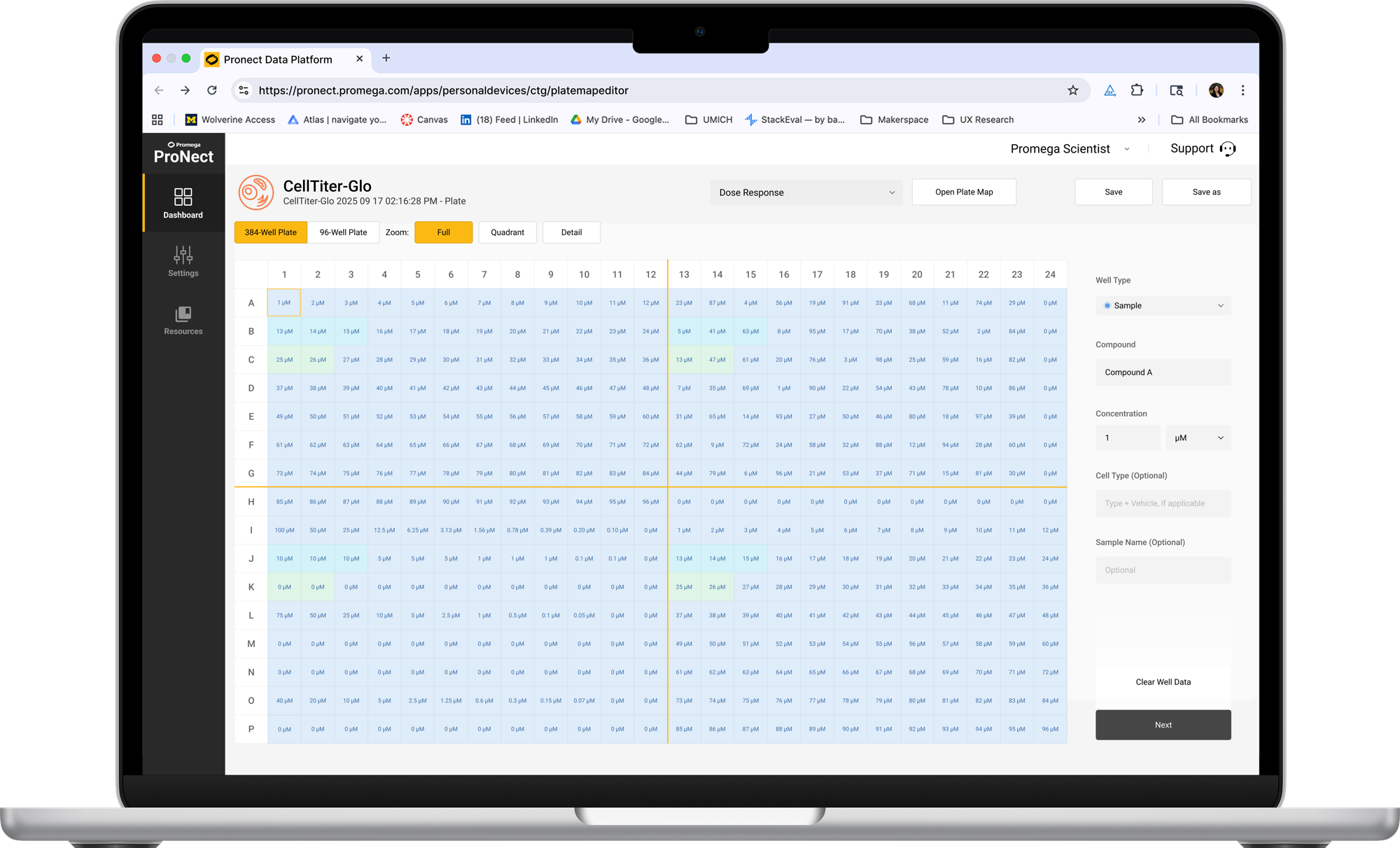1400x848 pixels.
Task: Click the Support headset icon
Action: pos(1228,148)
